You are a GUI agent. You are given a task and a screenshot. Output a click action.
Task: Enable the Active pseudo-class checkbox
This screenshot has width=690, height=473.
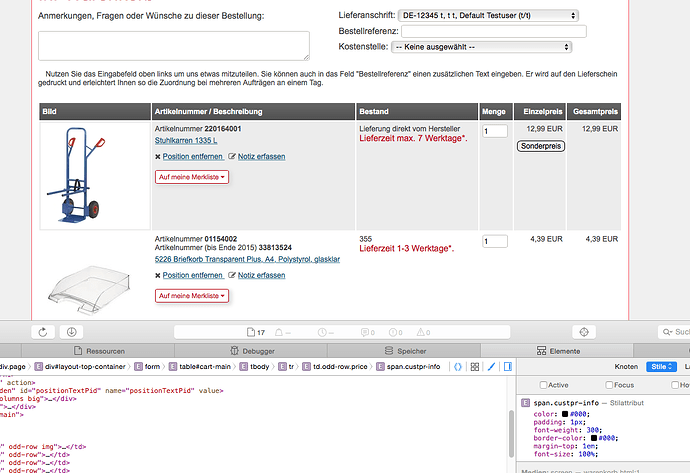point(543,385)
